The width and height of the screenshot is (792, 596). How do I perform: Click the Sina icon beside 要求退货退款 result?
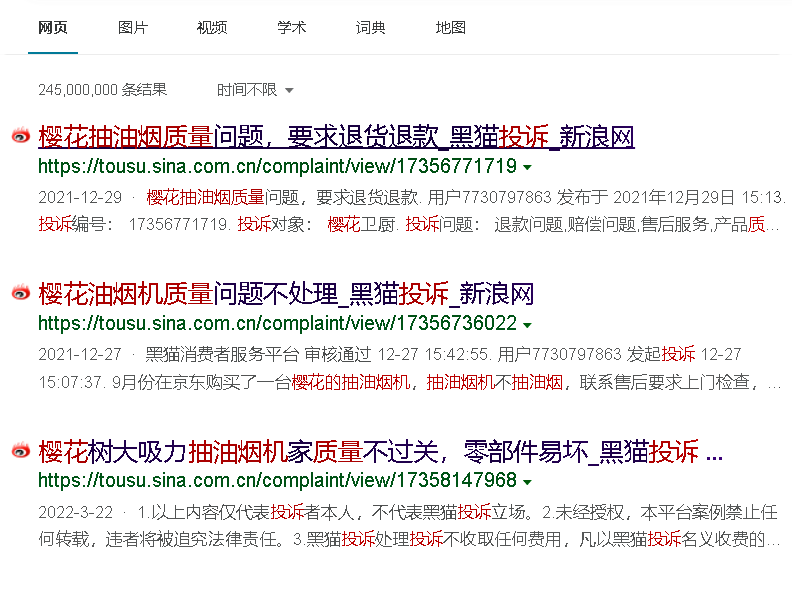(x=21, y=135)
